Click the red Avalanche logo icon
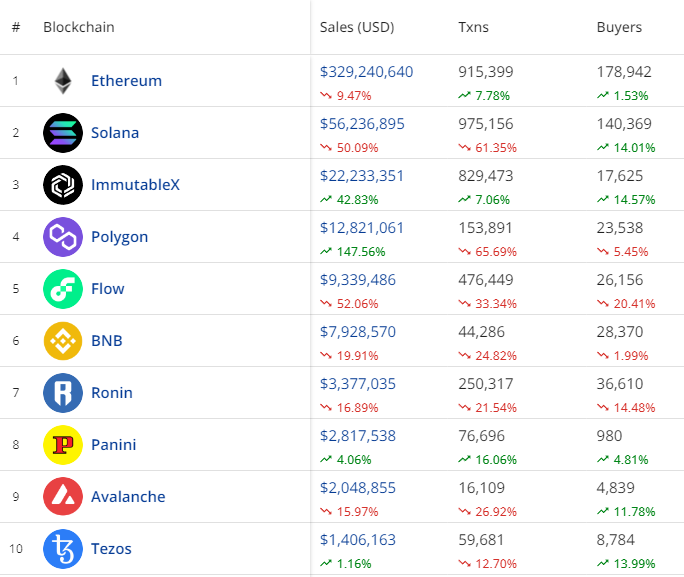Image resolution: width=684 pixels, height=577 pixels. 63,497
